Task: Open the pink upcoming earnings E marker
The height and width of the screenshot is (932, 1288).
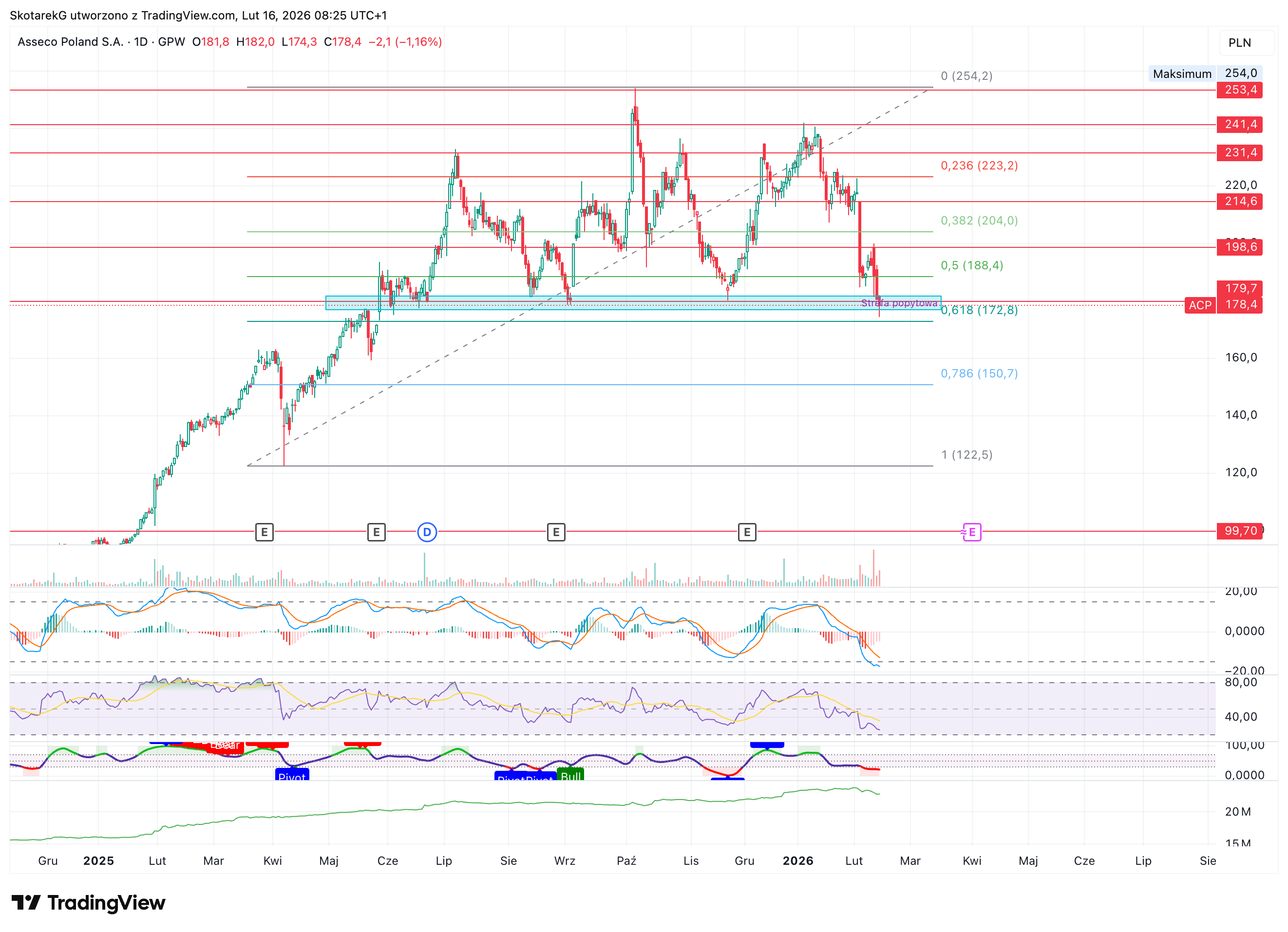Action: click(972, 532)
